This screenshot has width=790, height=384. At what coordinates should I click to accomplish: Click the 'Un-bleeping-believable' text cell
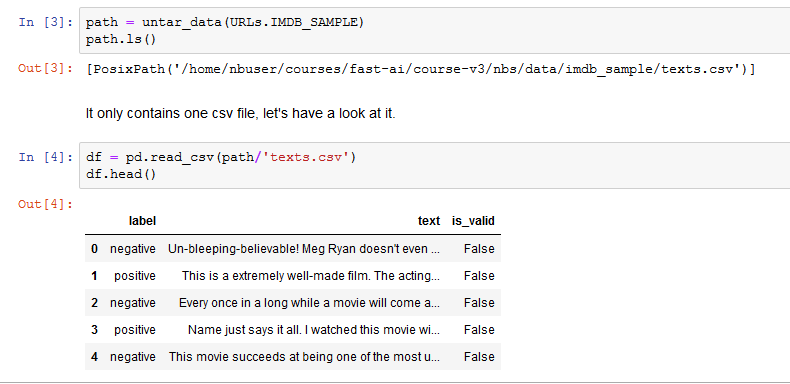pyautogui.click(x=304, y=249)
